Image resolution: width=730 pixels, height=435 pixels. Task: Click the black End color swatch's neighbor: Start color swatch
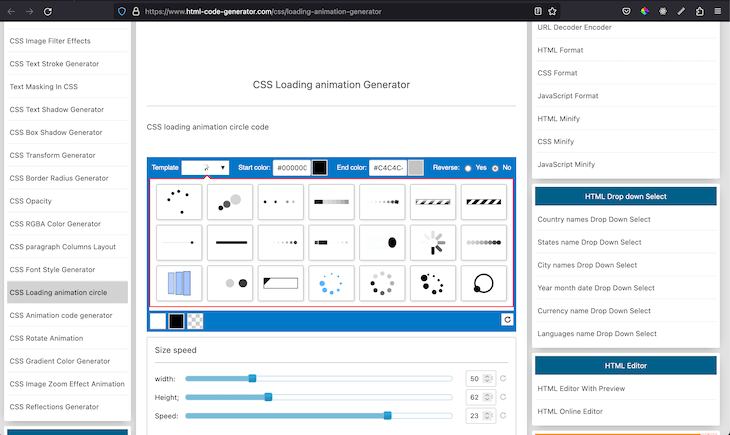[x=320, y=168]
